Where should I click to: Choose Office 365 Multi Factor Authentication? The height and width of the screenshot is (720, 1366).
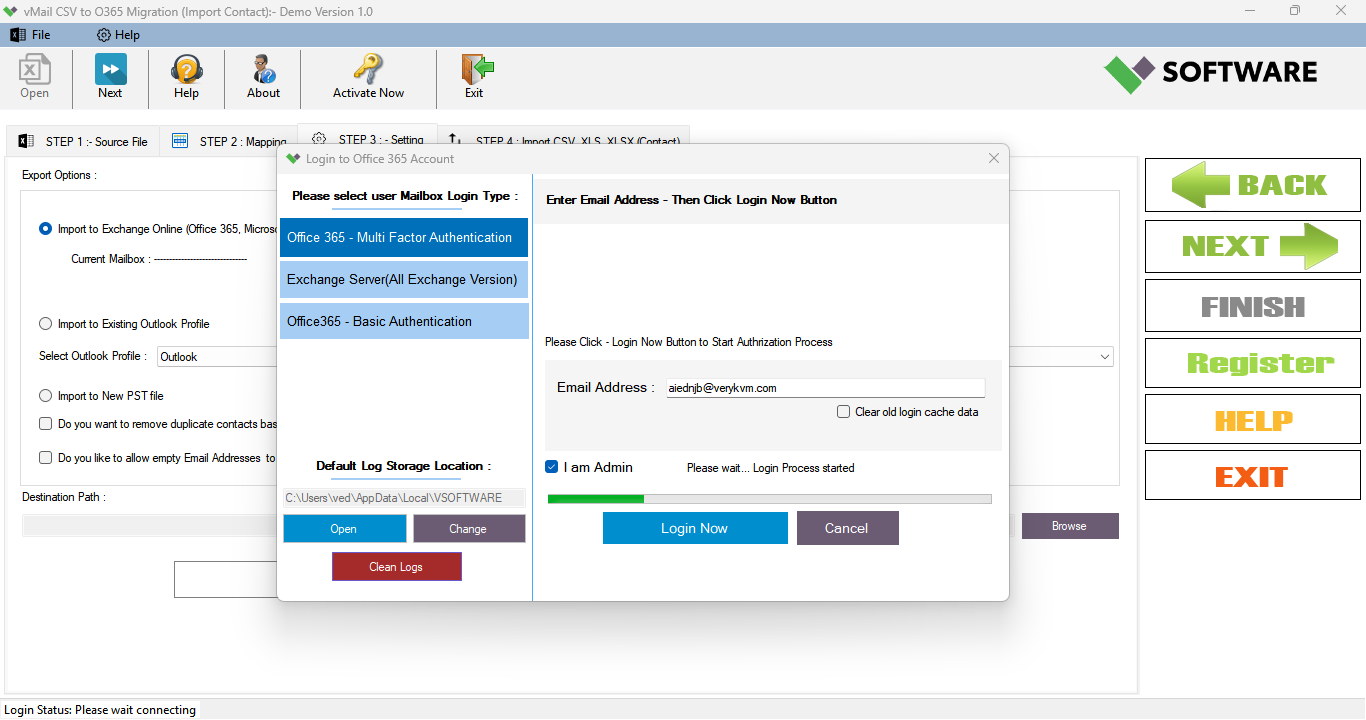coord(404,238)
